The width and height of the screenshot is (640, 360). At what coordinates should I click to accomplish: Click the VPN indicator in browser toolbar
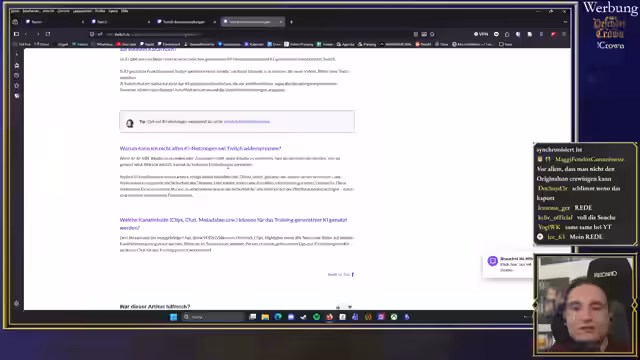click(481, 34)
